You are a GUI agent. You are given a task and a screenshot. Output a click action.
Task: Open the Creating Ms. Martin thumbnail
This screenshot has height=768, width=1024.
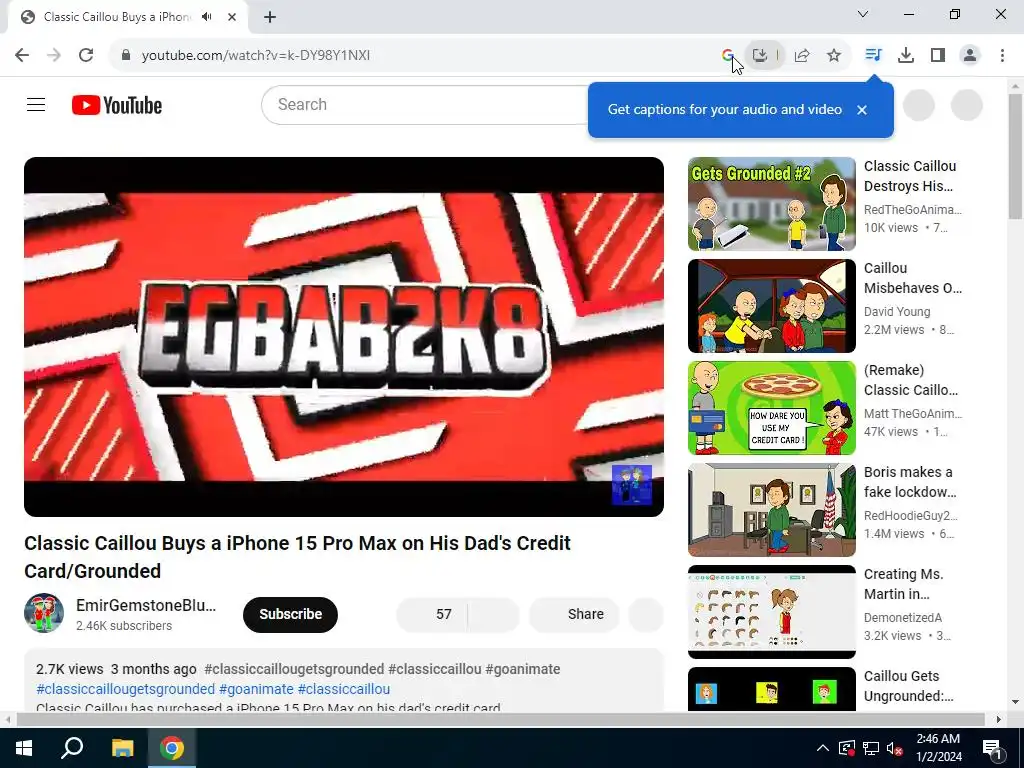(772, 612)
